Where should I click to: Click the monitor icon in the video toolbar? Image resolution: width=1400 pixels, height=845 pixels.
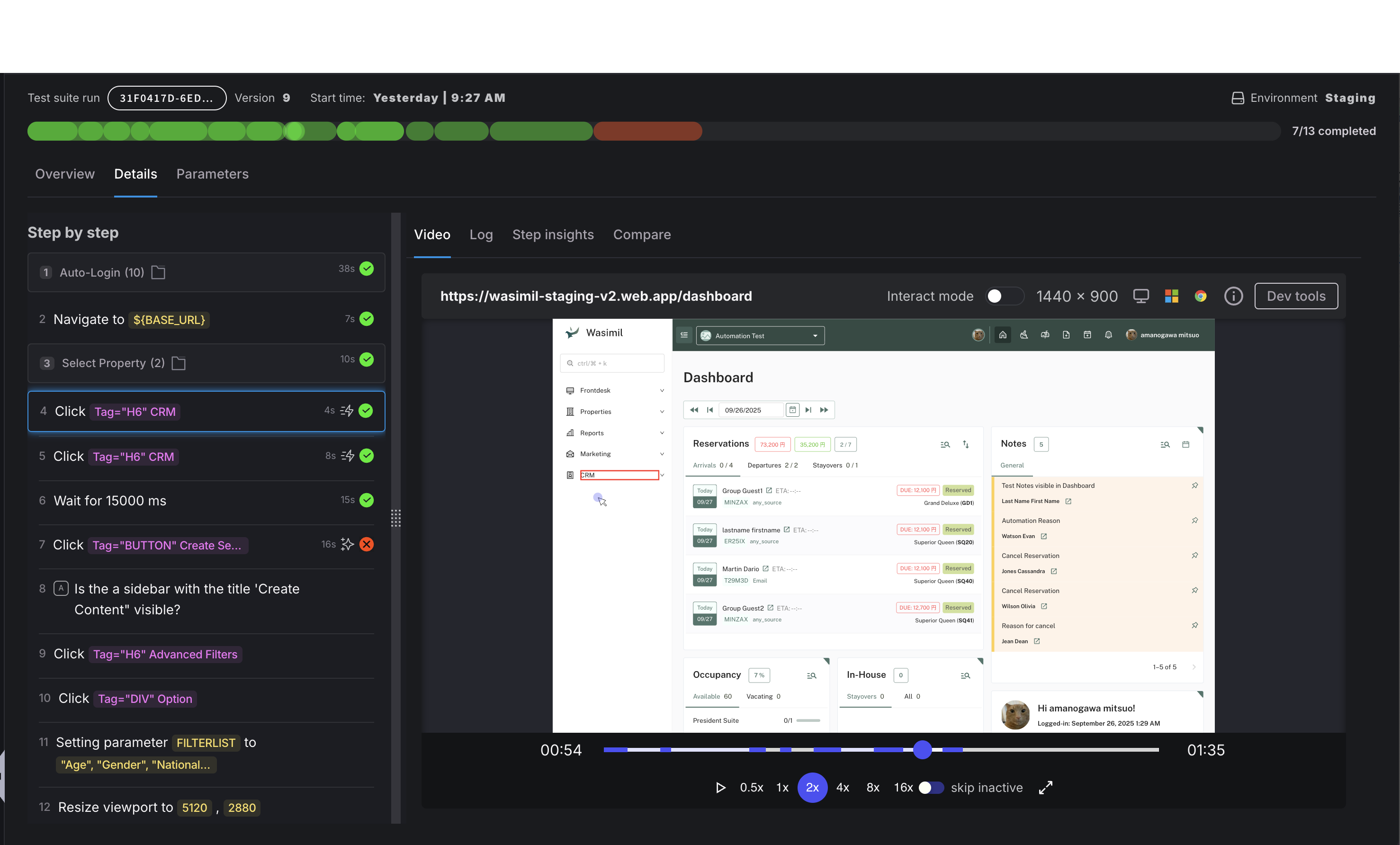tap(1140, 296)
